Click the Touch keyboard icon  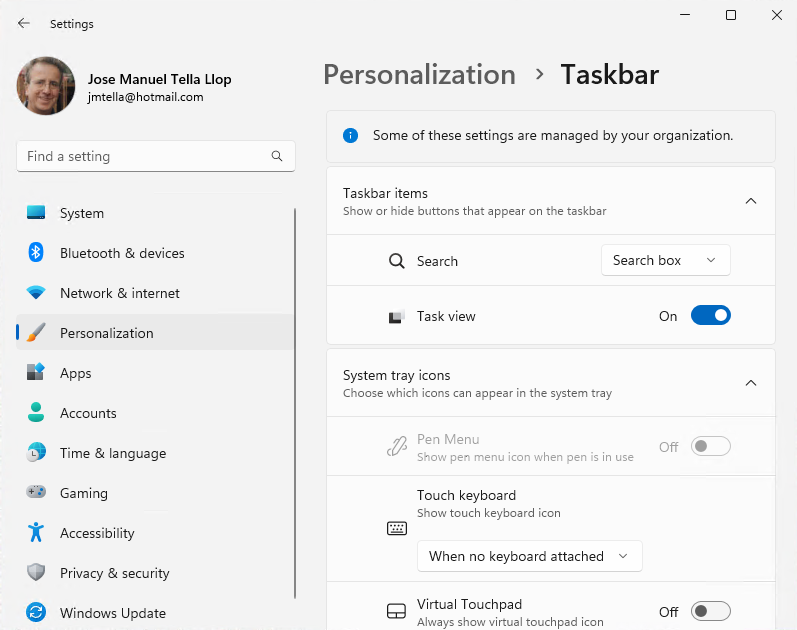click(x=396, y=528)
